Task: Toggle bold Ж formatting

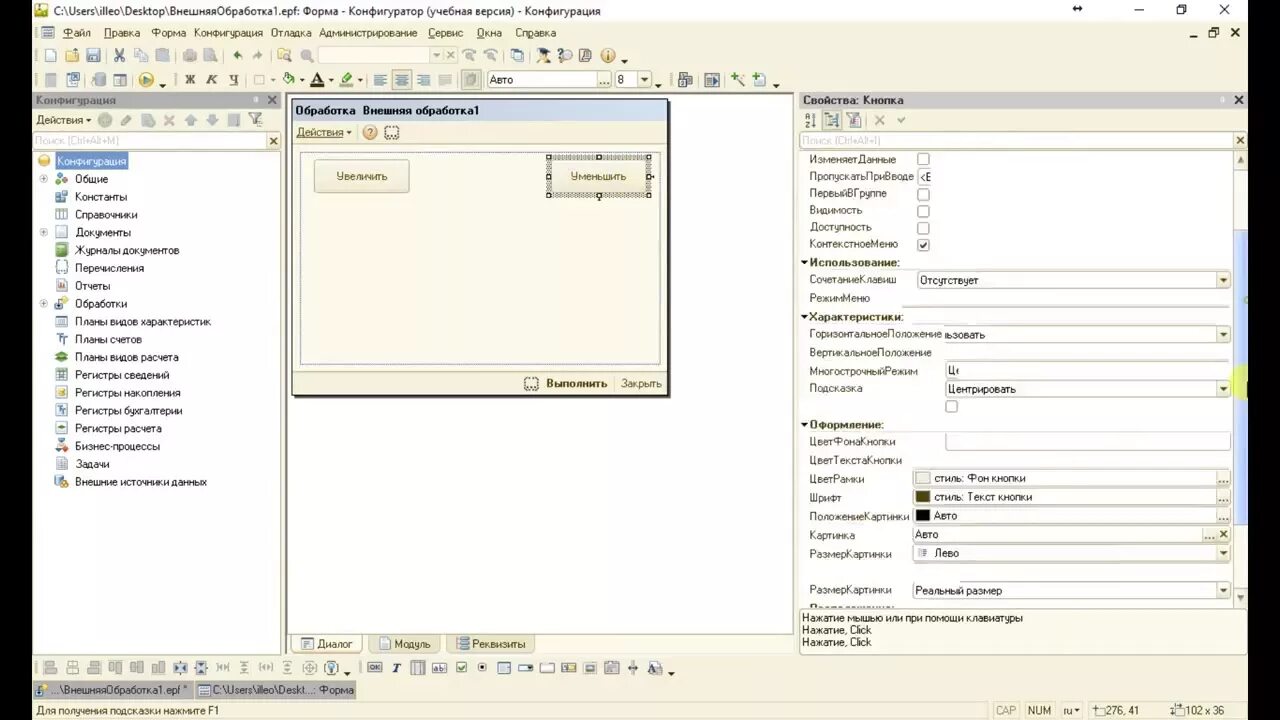Action: pyautogui.click(x=190, y=80)
